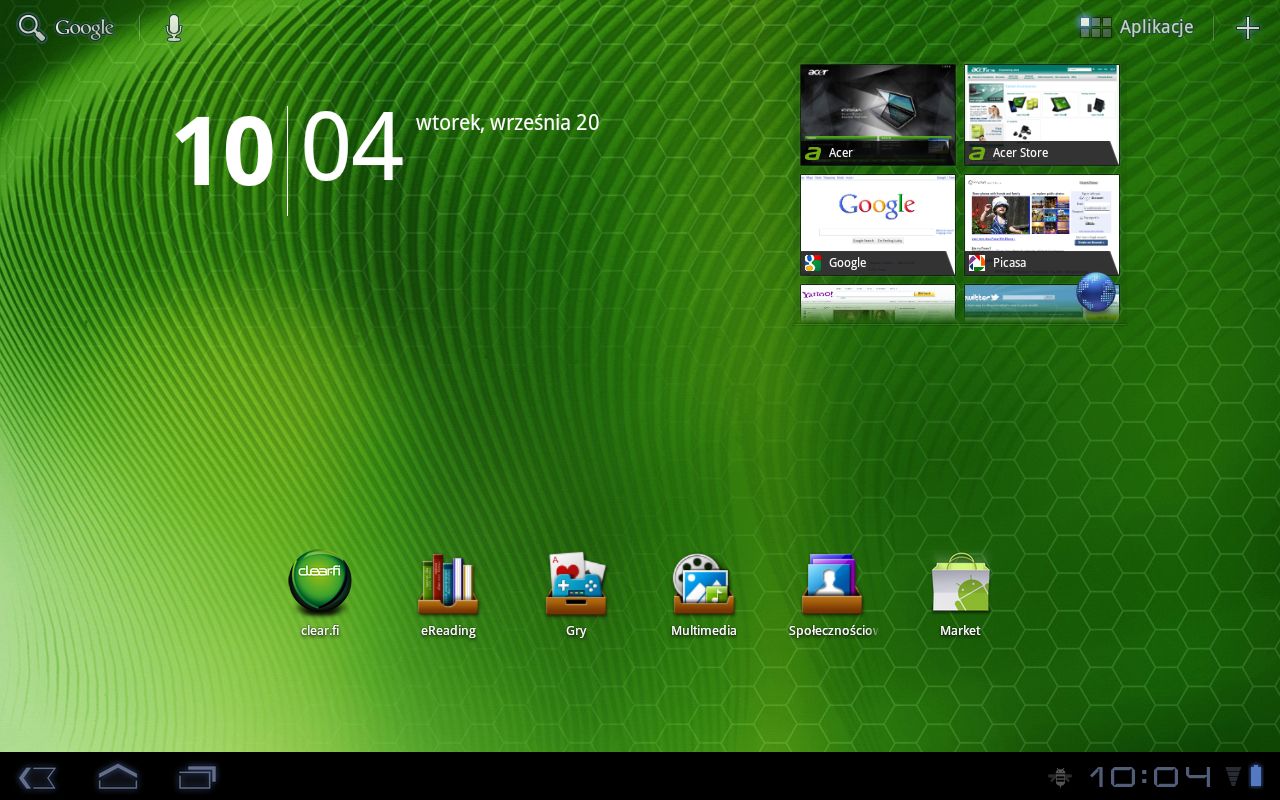Tap the Google search magnifier icon
1280x800 pixels.
32,28
